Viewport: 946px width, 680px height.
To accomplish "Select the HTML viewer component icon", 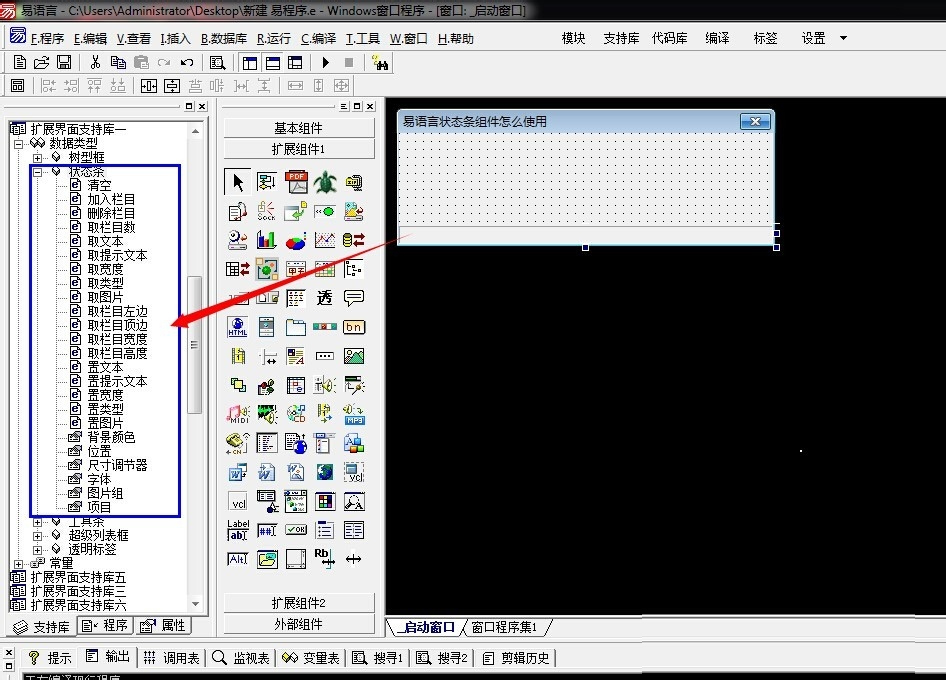I will tap(238, 327).
